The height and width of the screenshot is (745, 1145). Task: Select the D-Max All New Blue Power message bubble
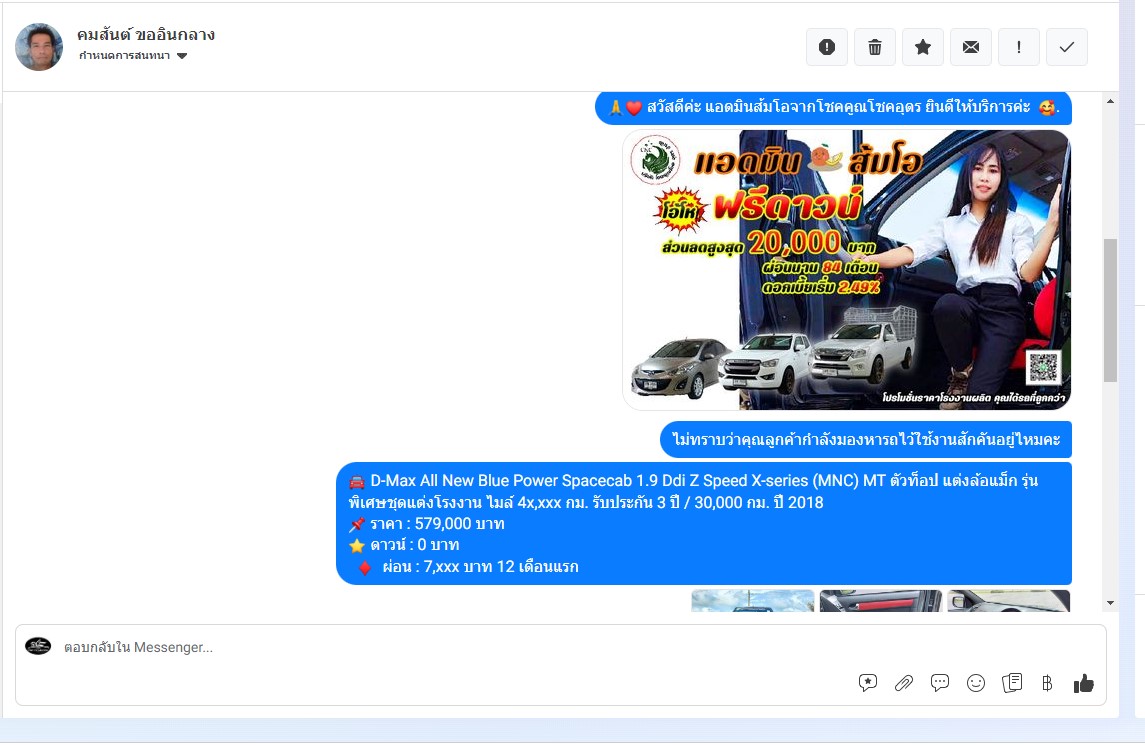[x=704, y=523]
